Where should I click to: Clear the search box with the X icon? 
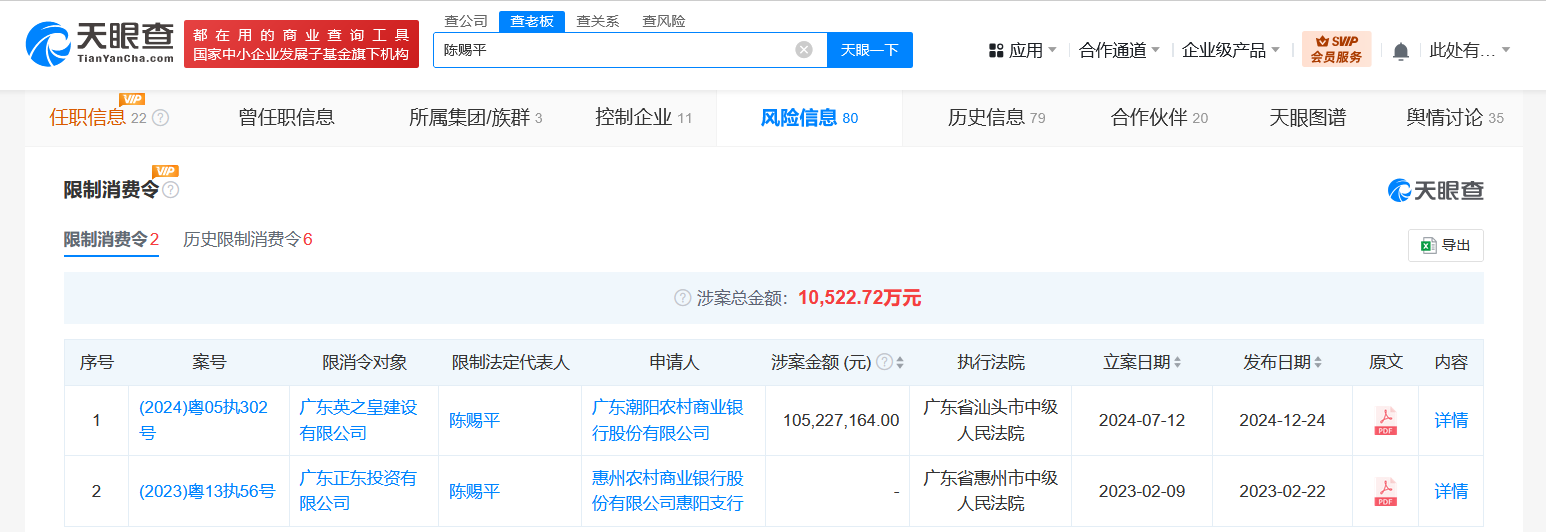tap(804, 50)
